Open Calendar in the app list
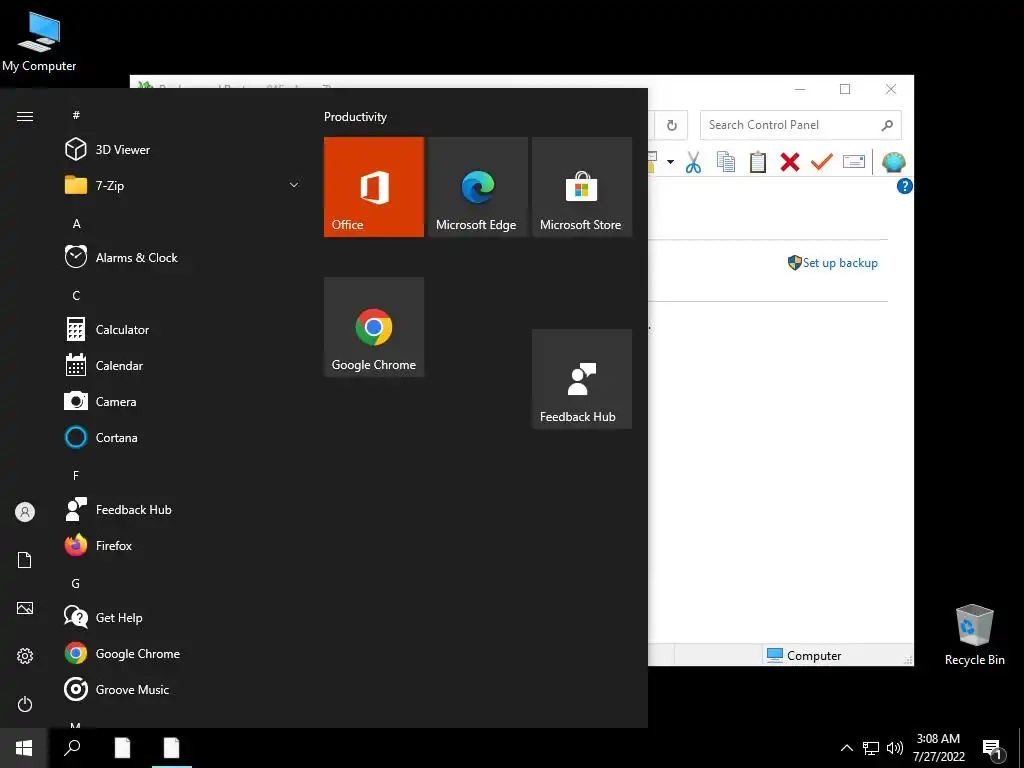 [x=183, y=366]
